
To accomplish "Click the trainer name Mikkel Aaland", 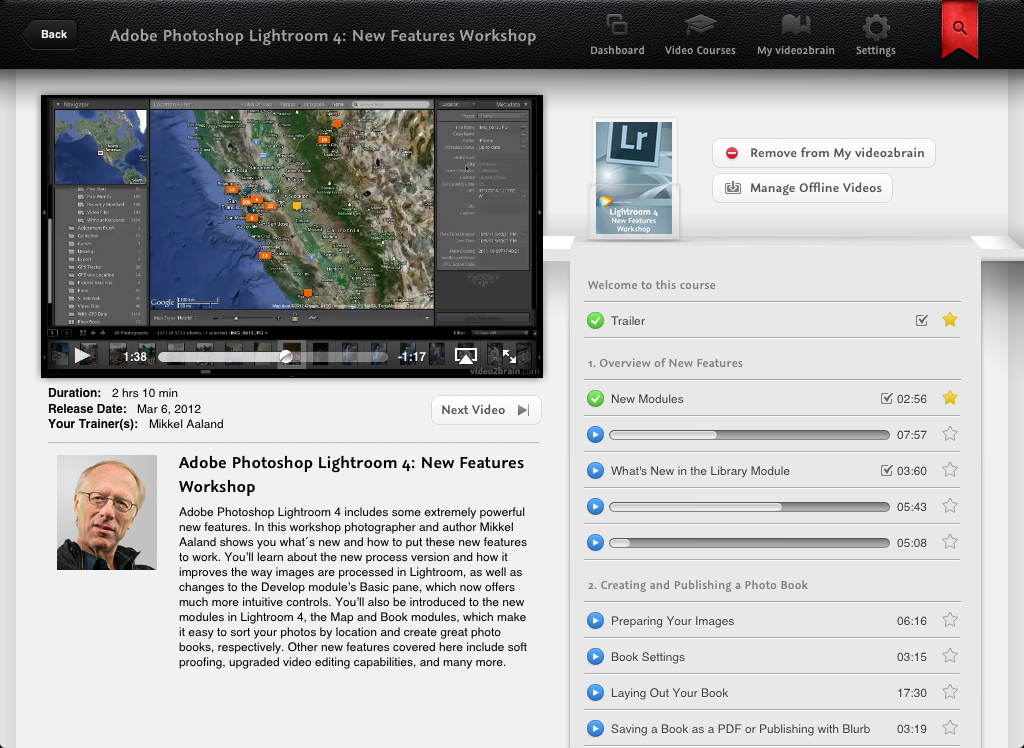I will 186,424.
